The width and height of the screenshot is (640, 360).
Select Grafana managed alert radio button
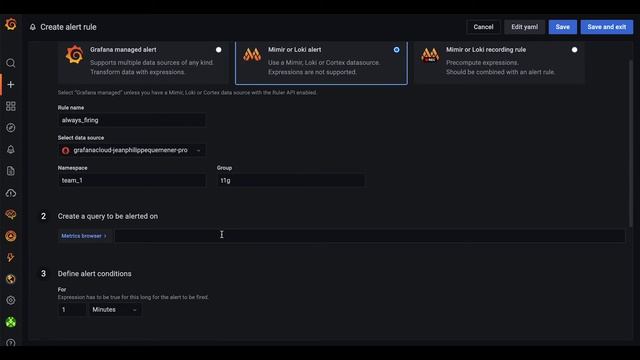coord(219,50)
